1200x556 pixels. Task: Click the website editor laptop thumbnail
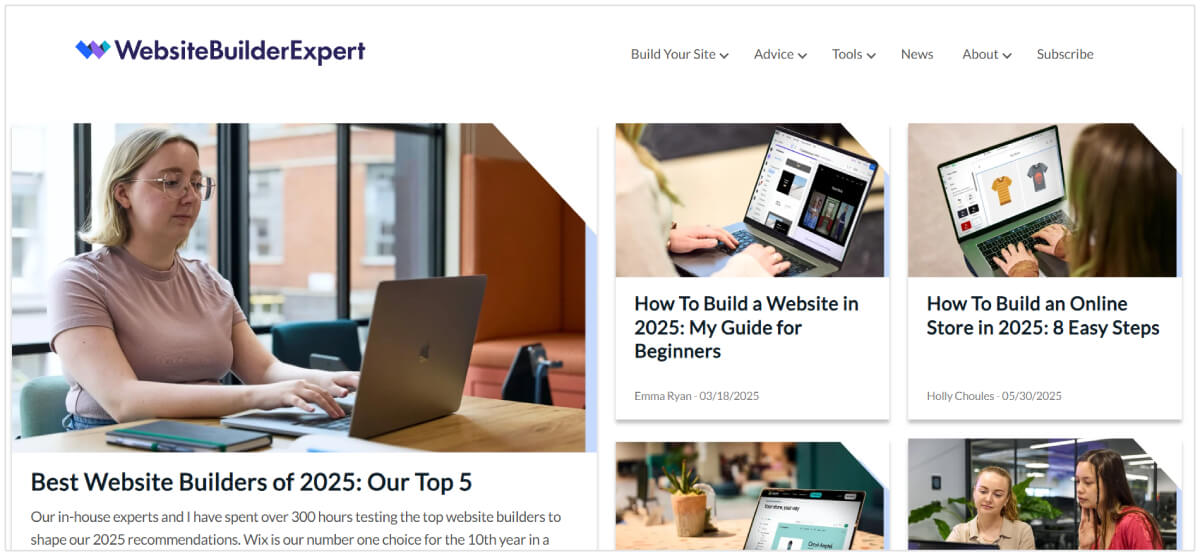(752, 200)
